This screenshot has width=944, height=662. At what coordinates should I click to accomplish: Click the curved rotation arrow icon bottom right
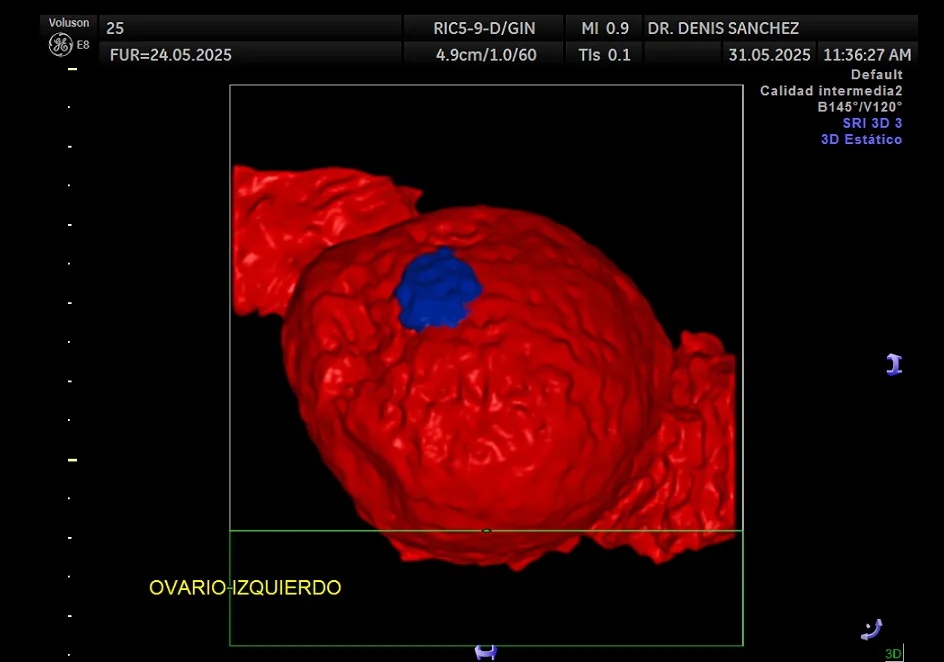[x=871, y=629]
